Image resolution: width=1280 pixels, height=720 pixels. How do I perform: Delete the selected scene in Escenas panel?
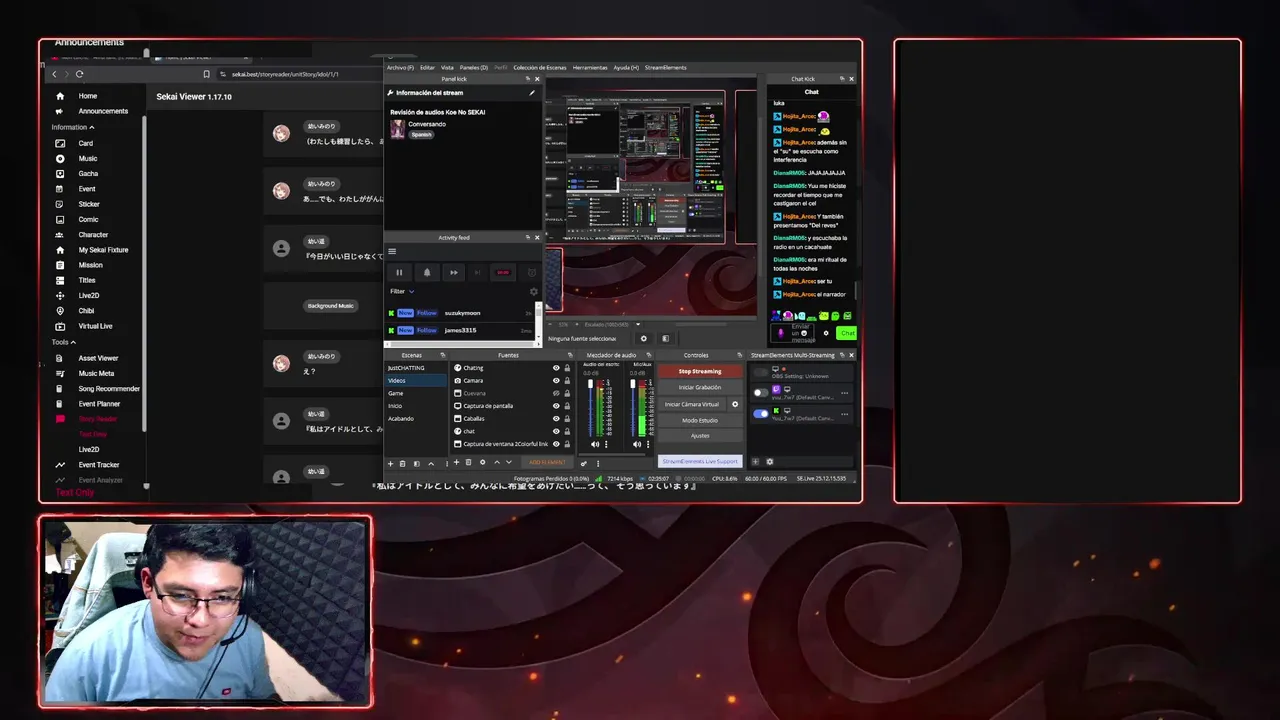coord(402,463)
